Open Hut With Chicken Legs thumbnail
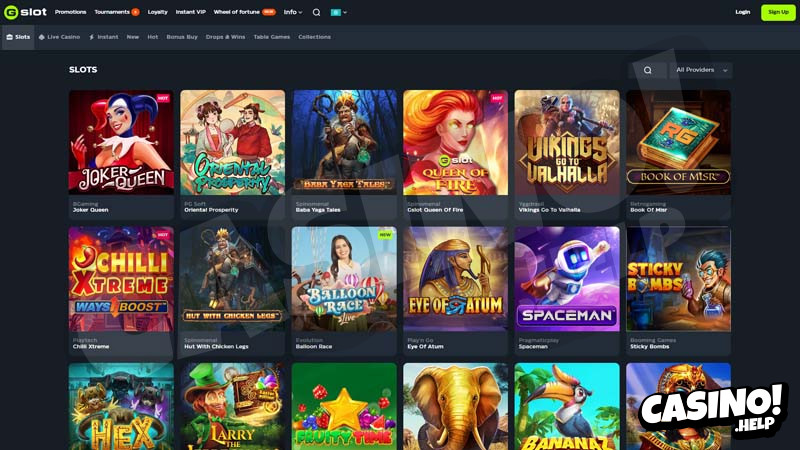The height and width of the screenshot is (450, 800). tap(233, 279)
